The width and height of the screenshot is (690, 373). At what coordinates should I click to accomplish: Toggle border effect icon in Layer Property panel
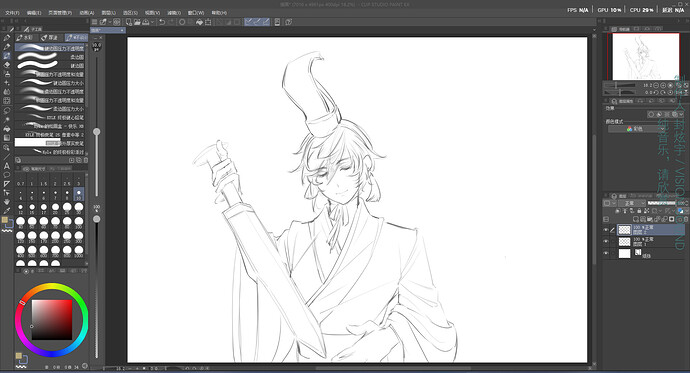coord(651,114)
